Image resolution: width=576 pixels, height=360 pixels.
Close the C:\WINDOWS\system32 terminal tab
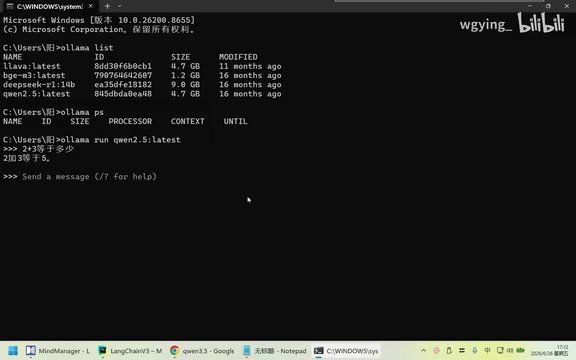pos(91,6)
